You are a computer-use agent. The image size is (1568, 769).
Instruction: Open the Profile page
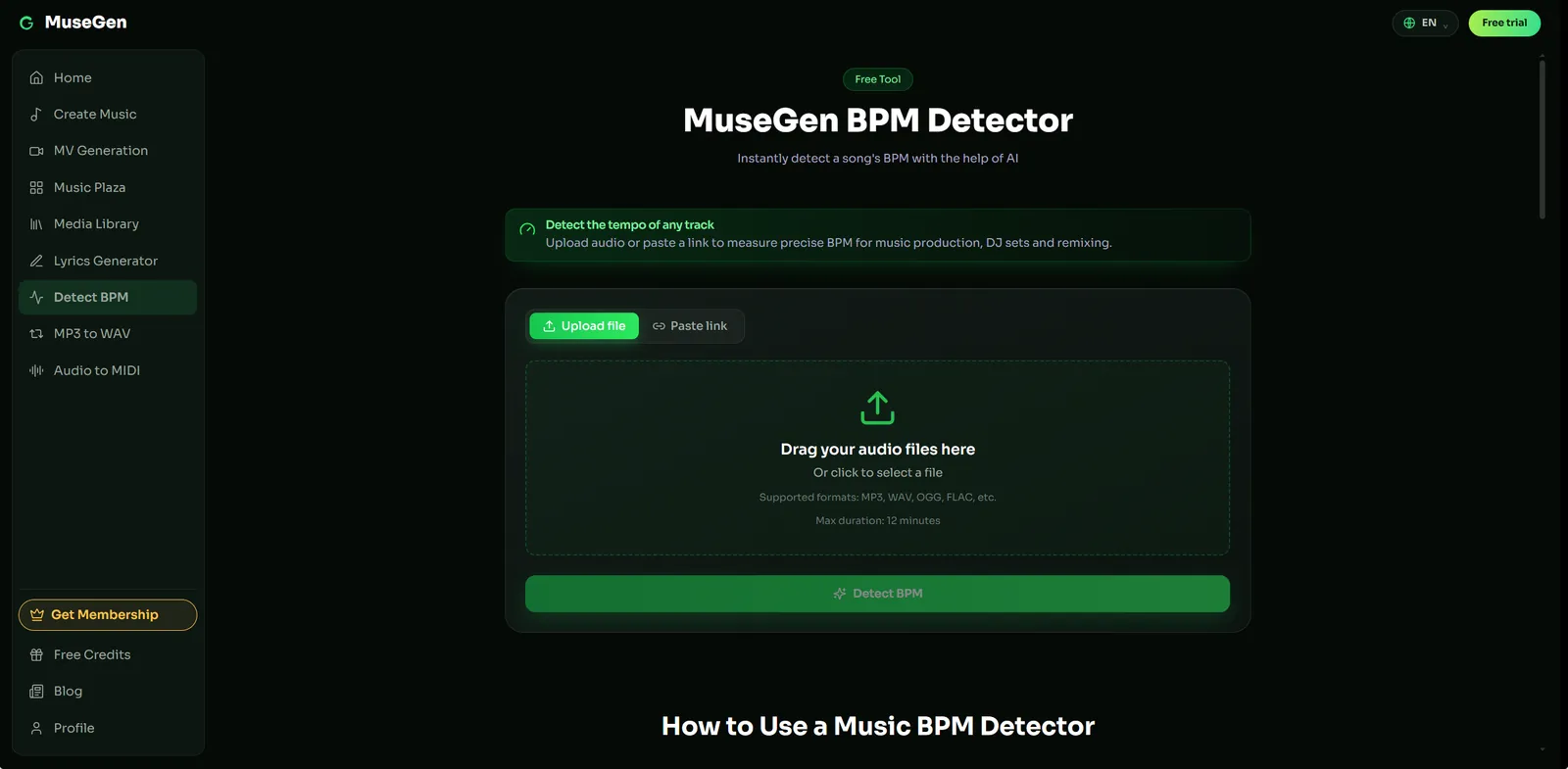108,728
